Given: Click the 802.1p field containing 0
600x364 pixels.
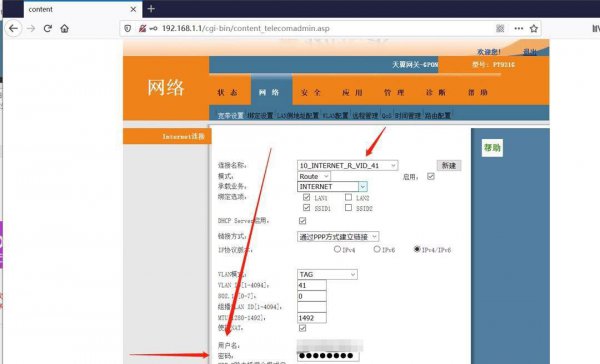Looking at the screenshot, I should tap(312, 296).
